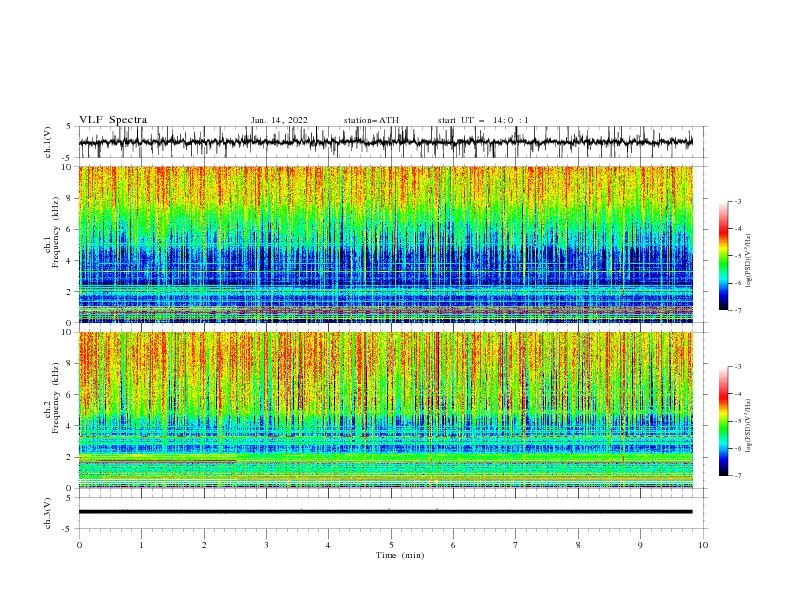
Task: Click the ch.3 flat black trace
Action: pos(385,512)
